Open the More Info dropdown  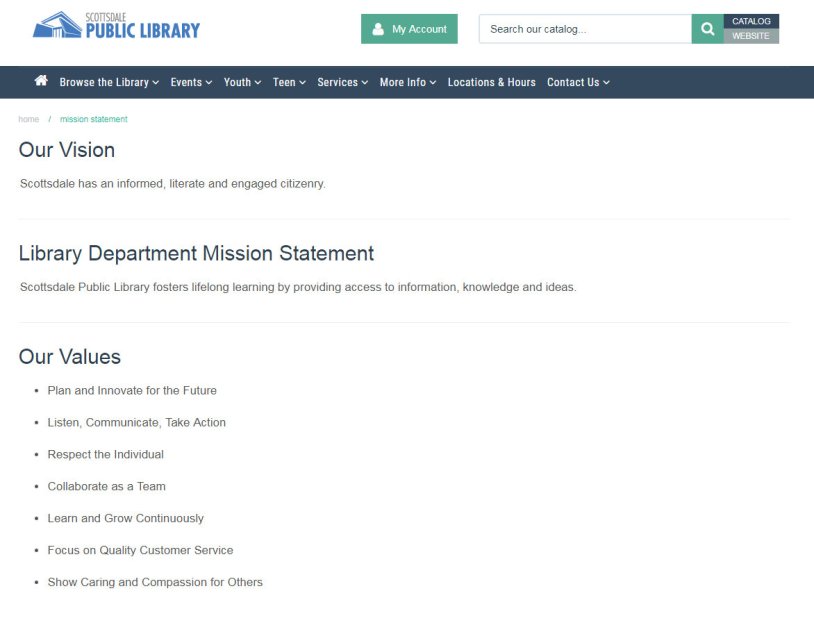(x=407, y=82)
